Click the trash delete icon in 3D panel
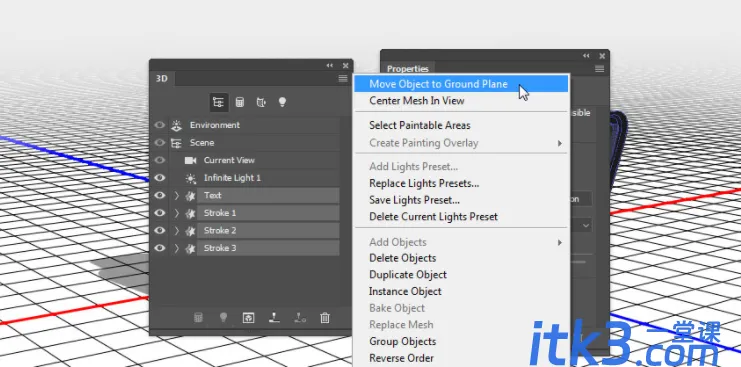 (x=325, y=318)
